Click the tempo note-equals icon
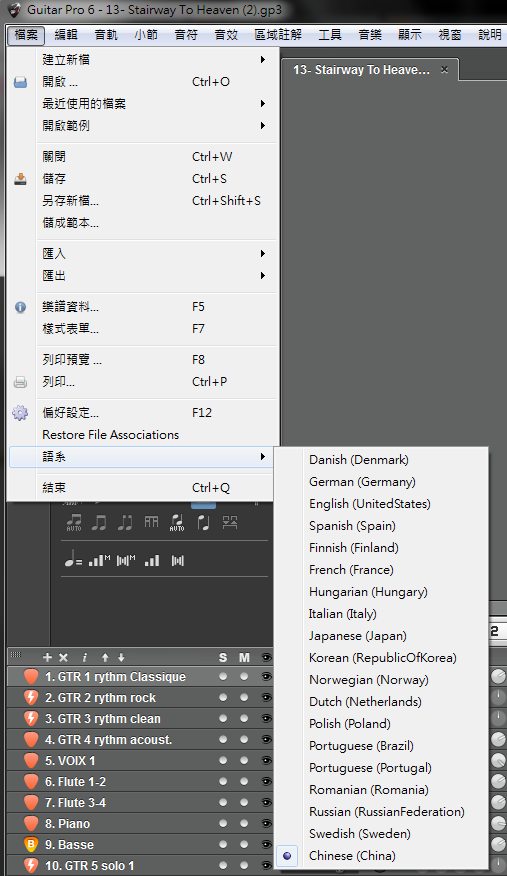 (x=73, y=559)
